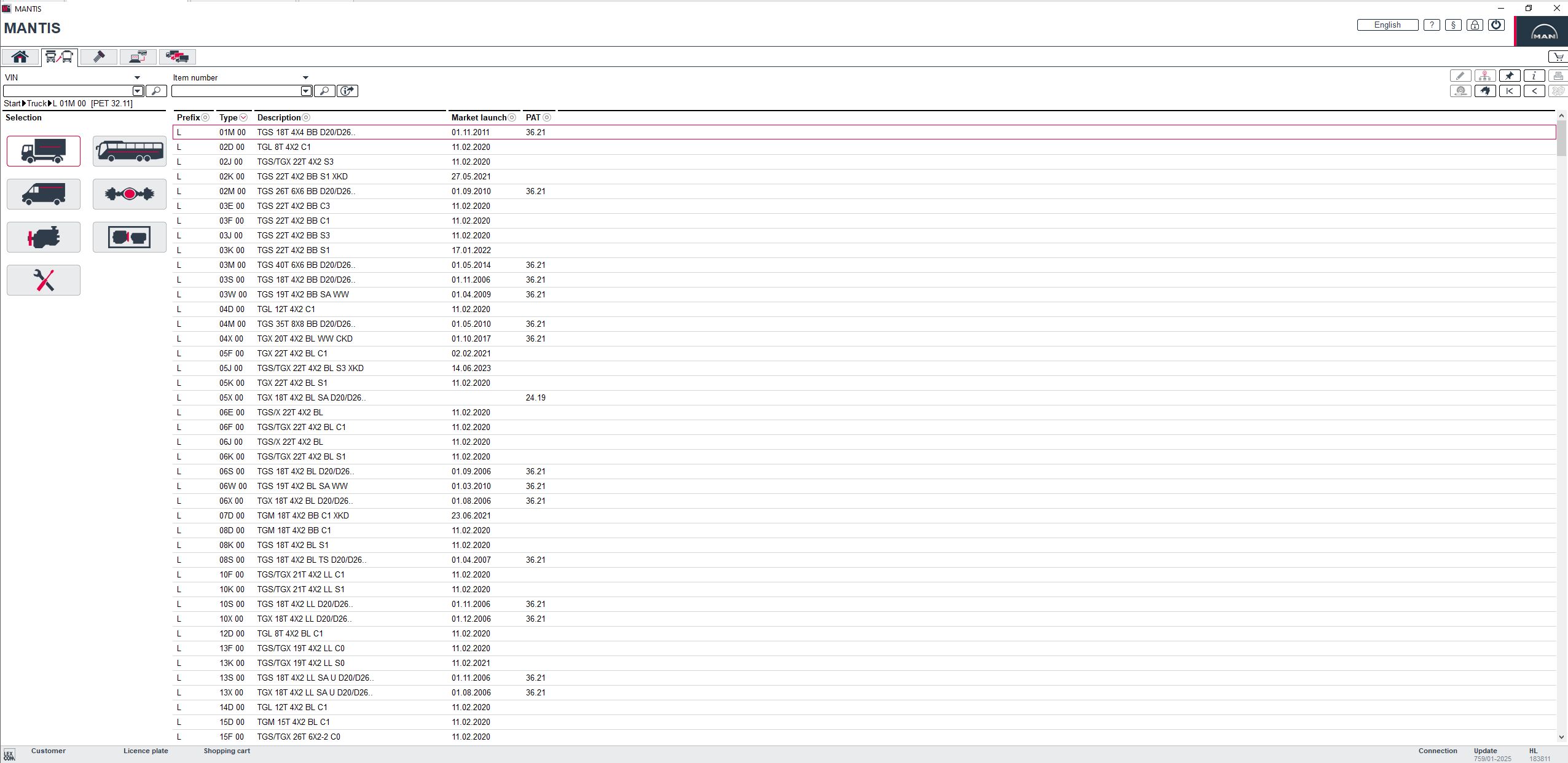Click inside the VIN input field

(x=68, y=91)
